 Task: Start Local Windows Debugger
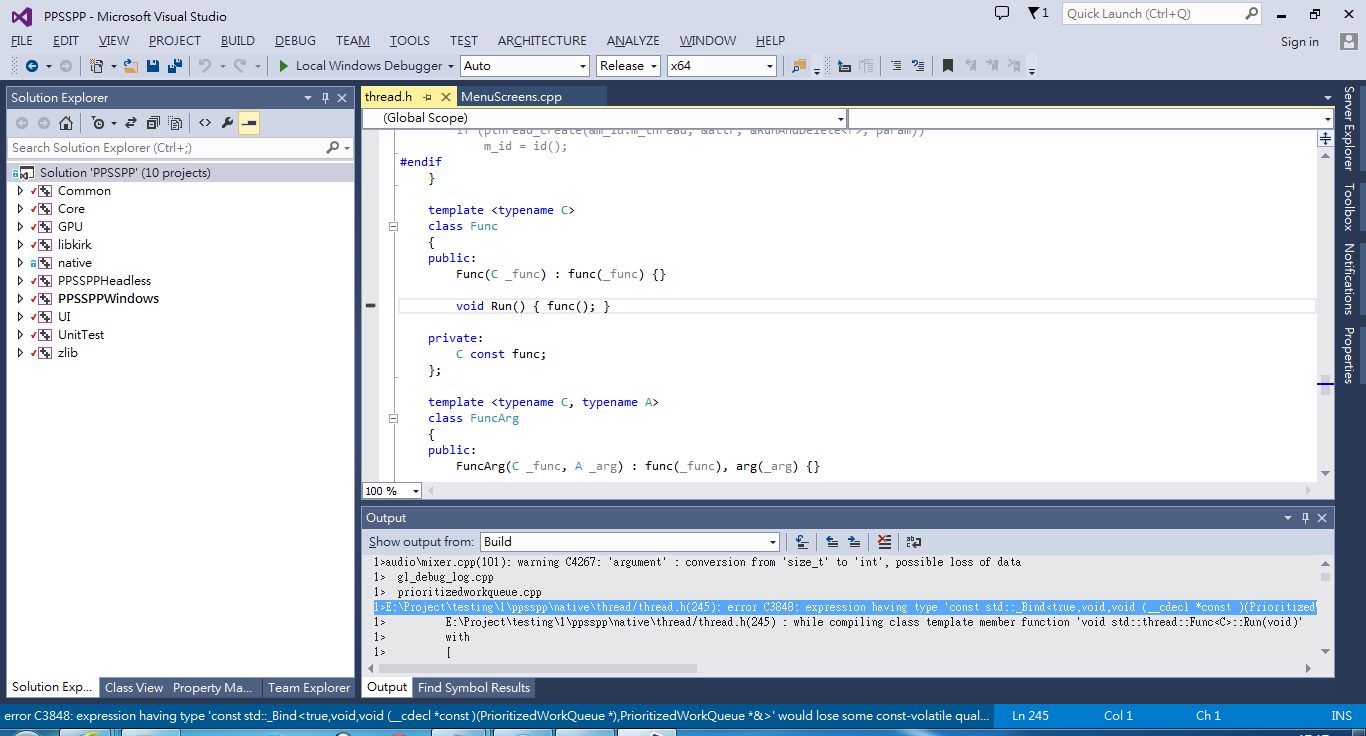[359, 66]
